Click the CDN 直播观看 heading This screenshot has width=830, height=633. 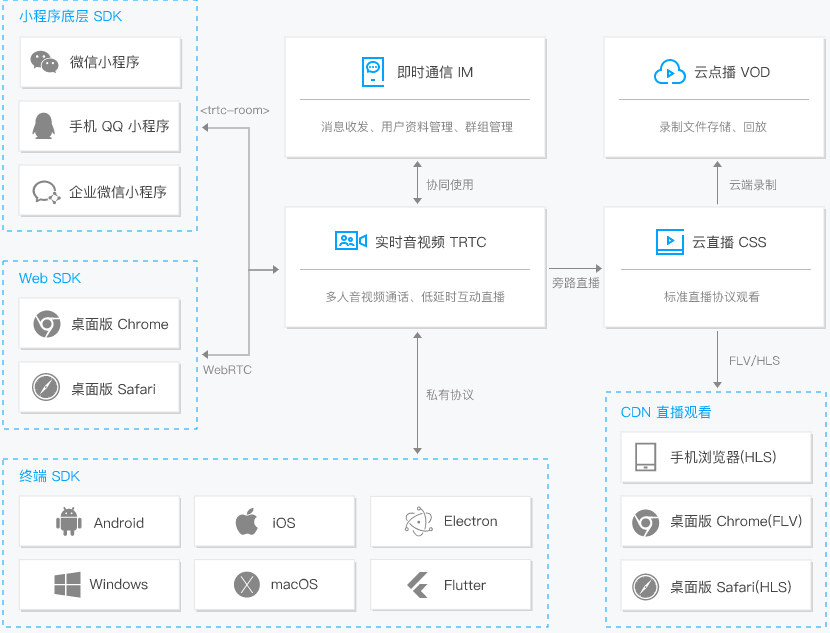click(666, 412)
